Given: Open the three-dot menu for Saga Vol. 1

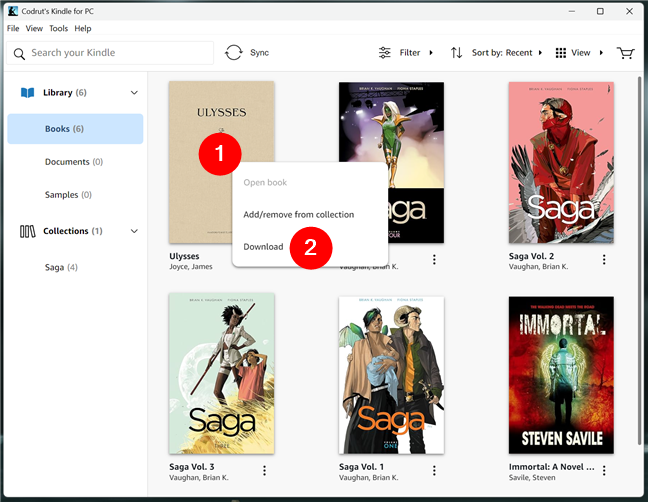Looking at the screenshot, I should (x=434, y=470).
